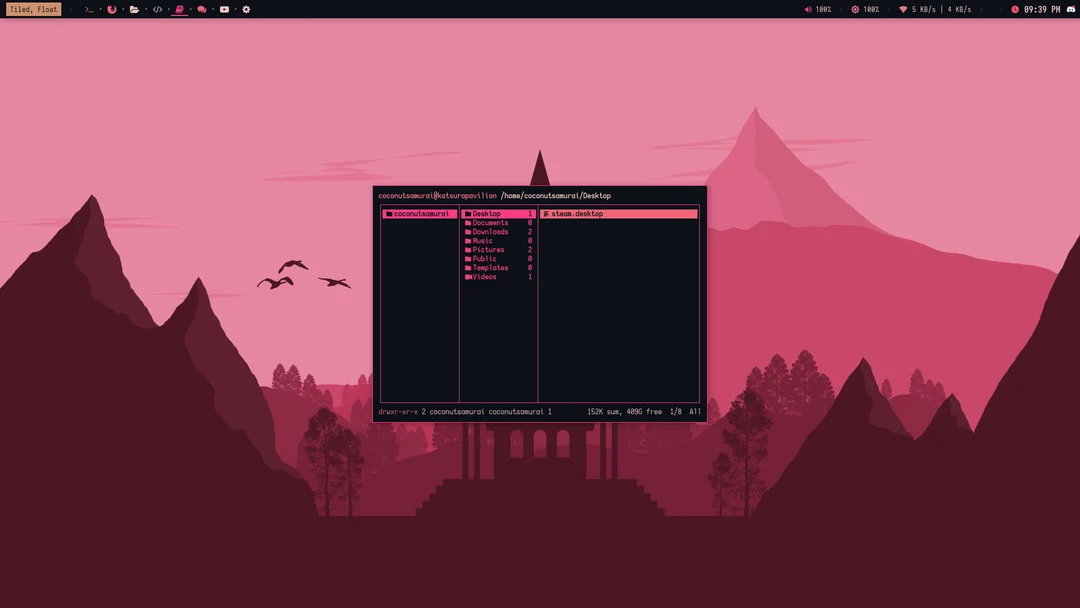Viewport: 1080px width, 608px height.
Task: Click the Discord icon at the top right
Action: coord(1070,9)
